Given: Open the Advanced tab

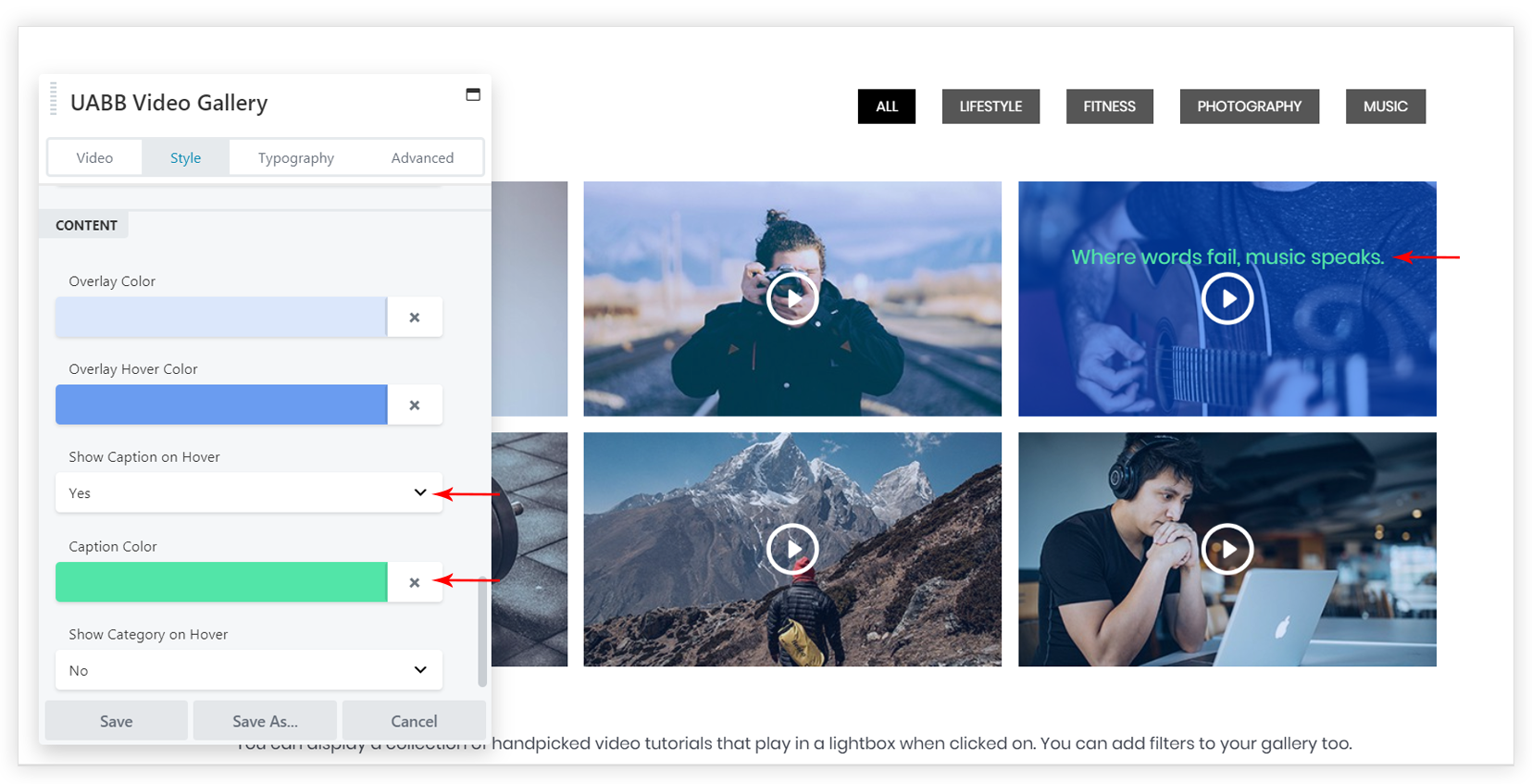Looking at the screenshot, I should pos(422,158).
